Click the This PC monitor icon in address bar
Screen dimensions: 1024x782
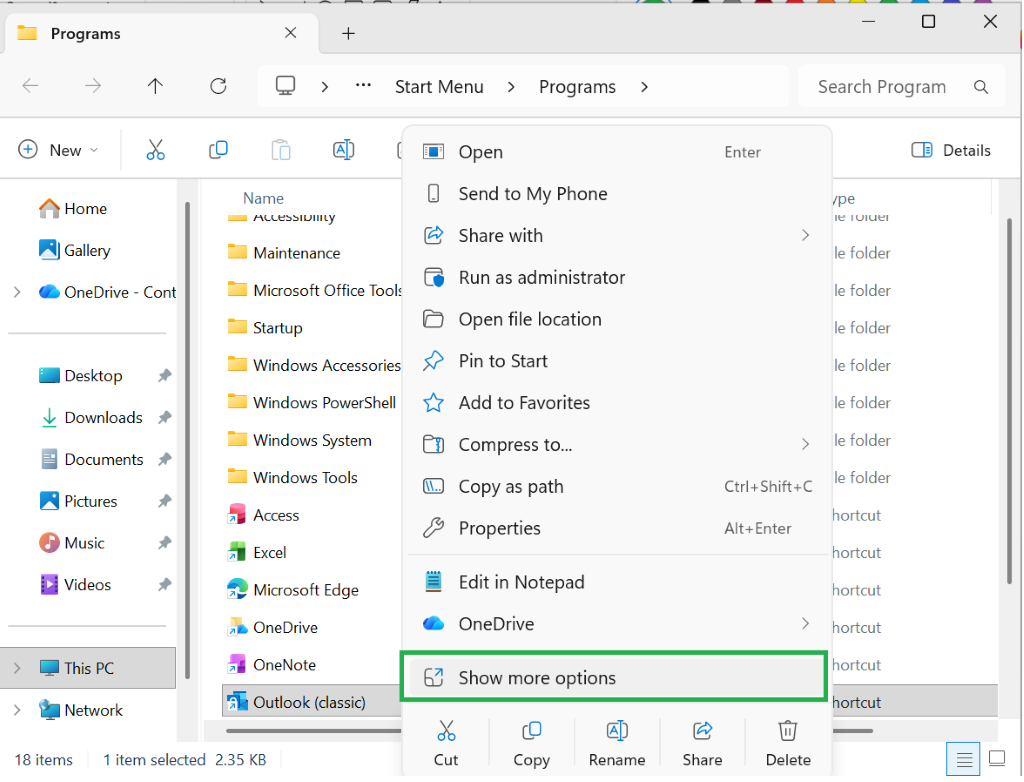[285, 86]
